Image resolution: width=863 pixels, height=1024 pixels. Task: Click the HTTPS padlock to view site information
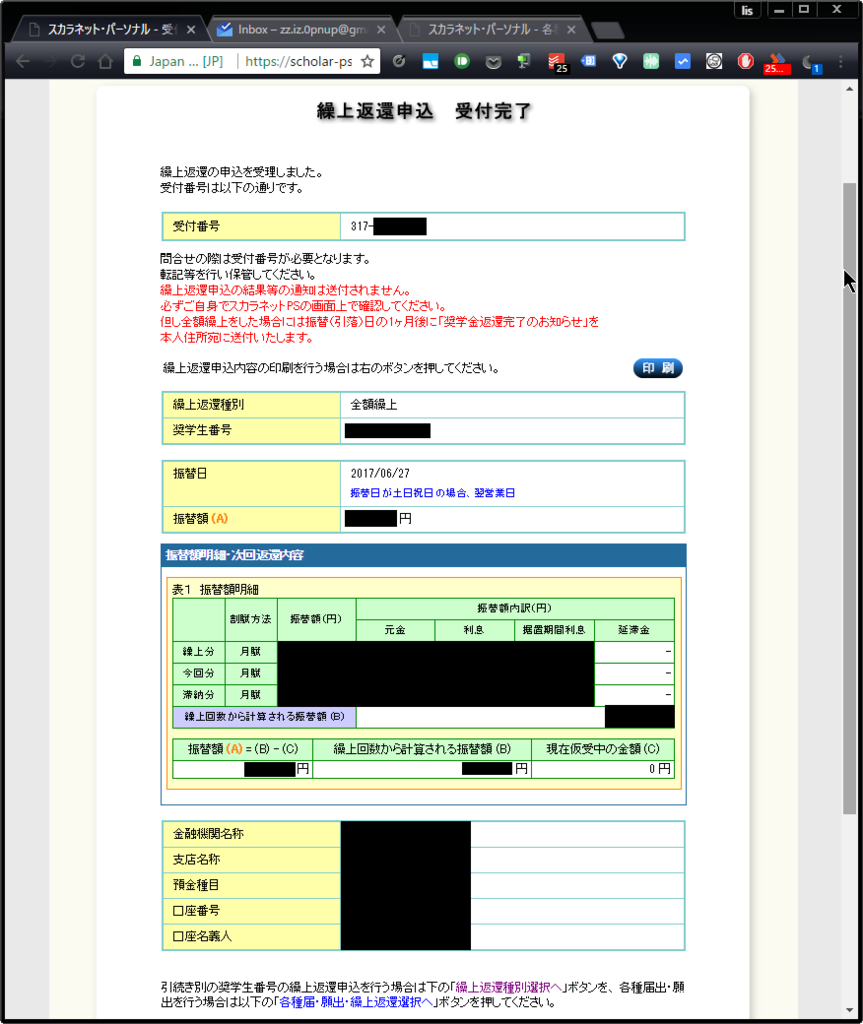(135, 61)
